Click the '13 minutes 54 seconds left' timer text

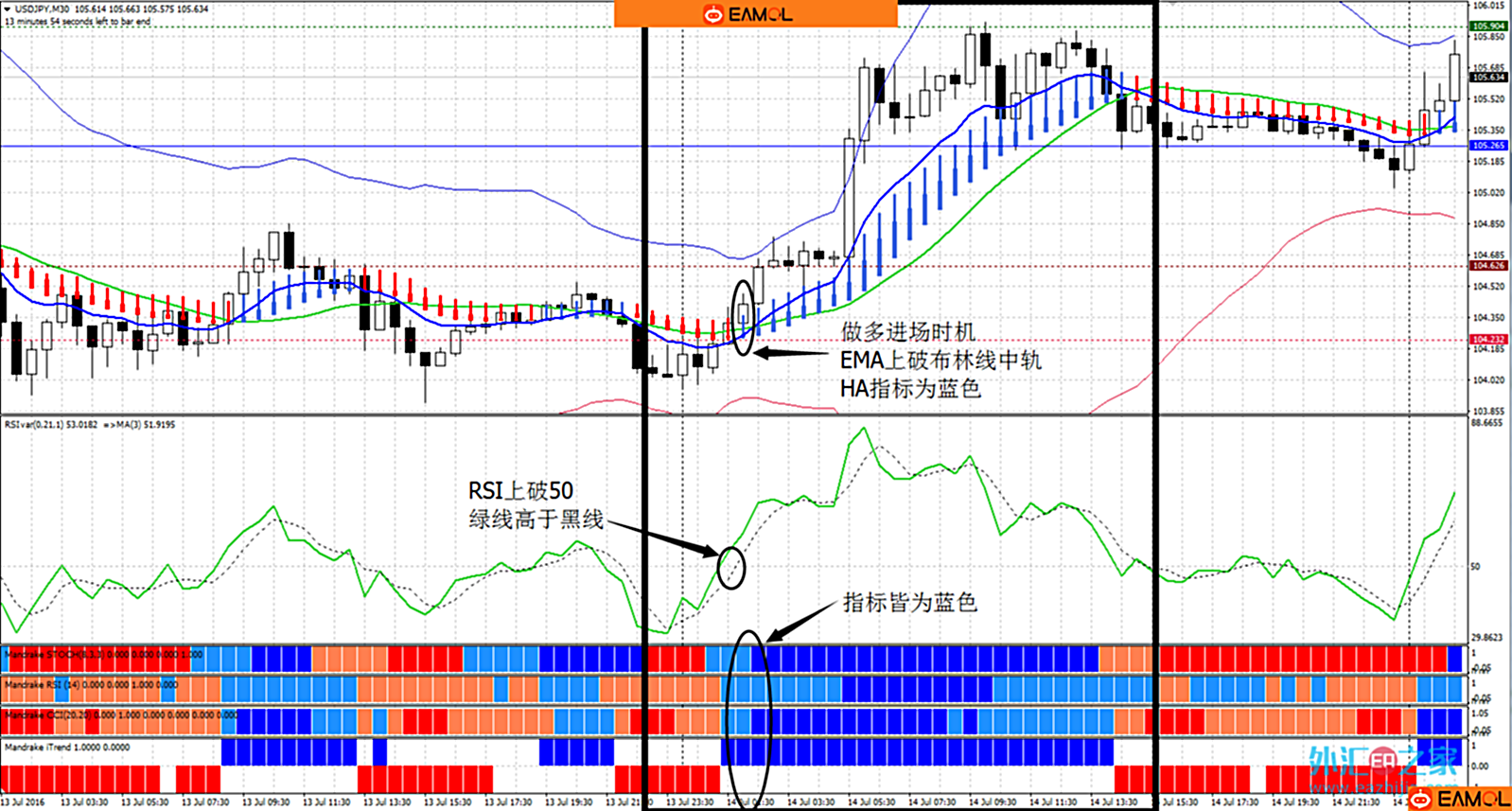(78, 21)
